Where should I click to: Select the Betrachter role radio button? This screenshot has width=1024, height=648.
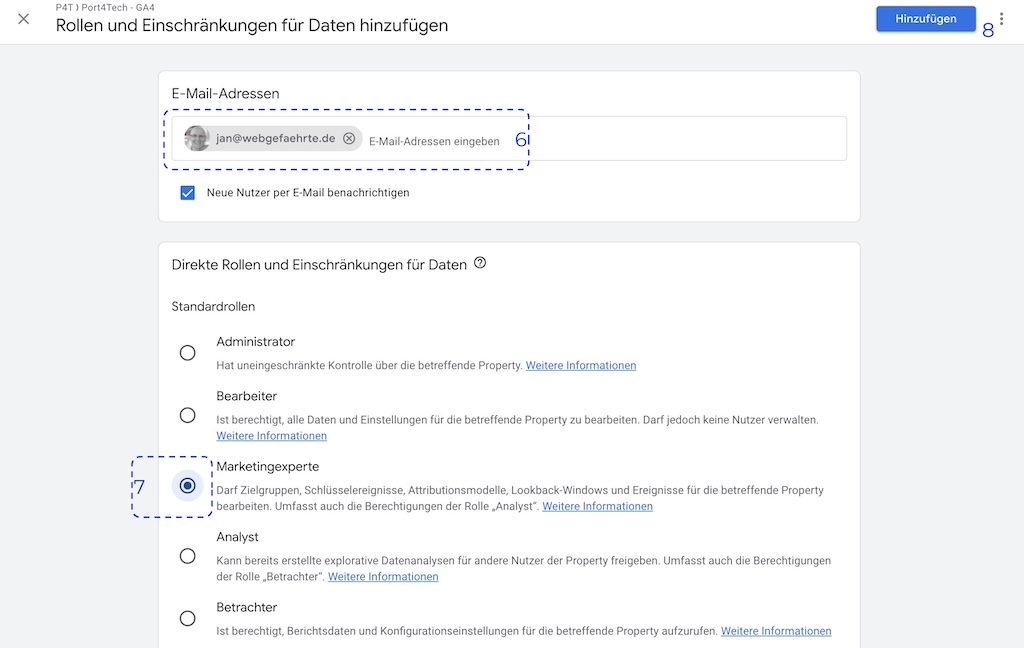pos(187,618)
